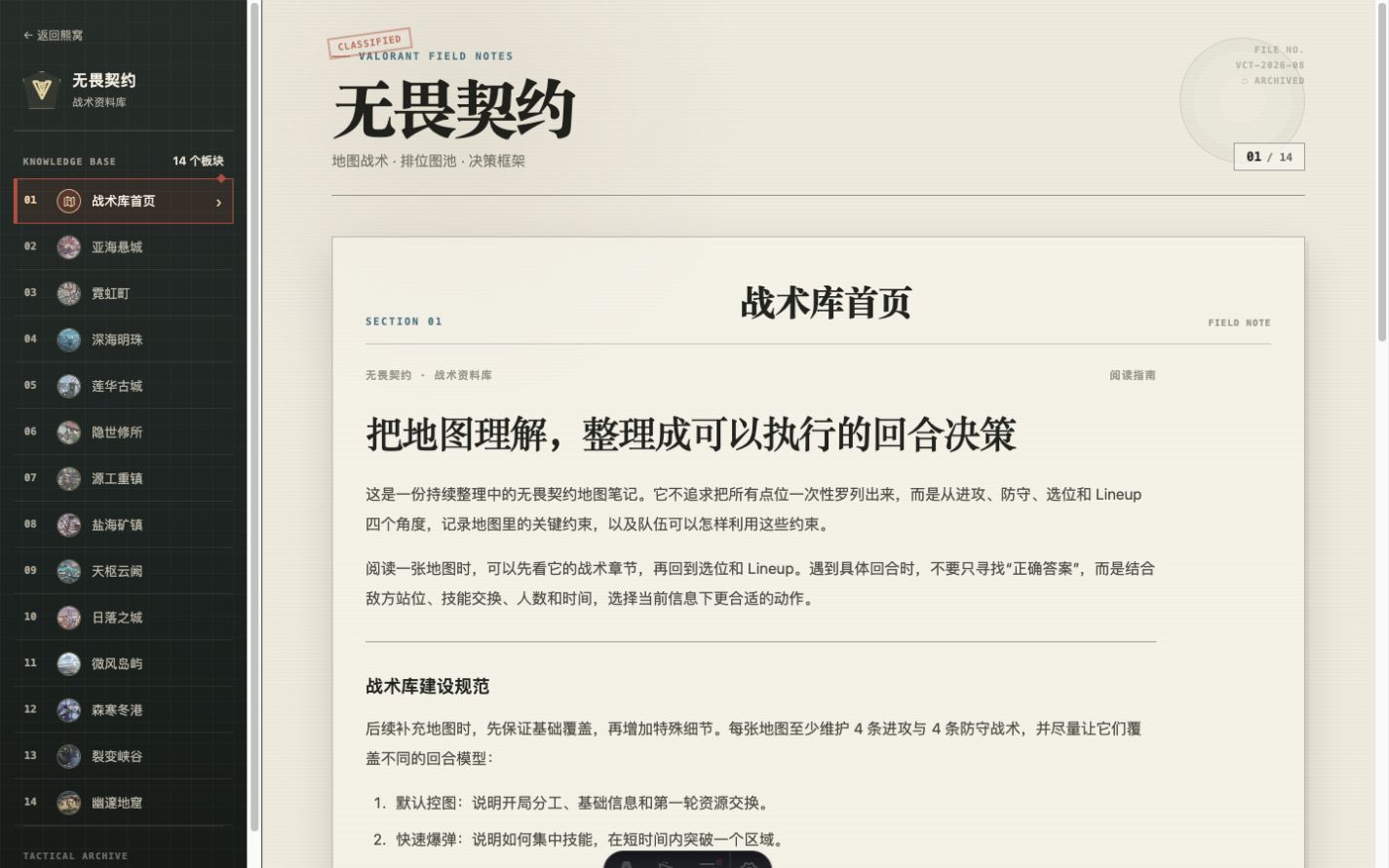This screenshot has height=868, width=1389.
Task: Open the 微风岛屿 sidebar entry
Action: tap(124, 663)
